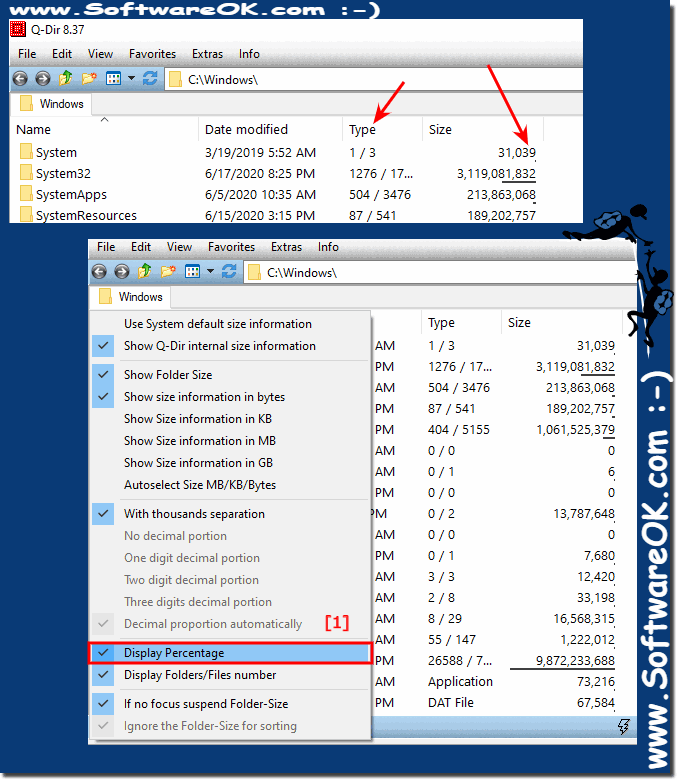Viewport: 677px width, 780px height.
Task: Click date 6/5/2020 10:35 AM
Action: coord(260,195)
